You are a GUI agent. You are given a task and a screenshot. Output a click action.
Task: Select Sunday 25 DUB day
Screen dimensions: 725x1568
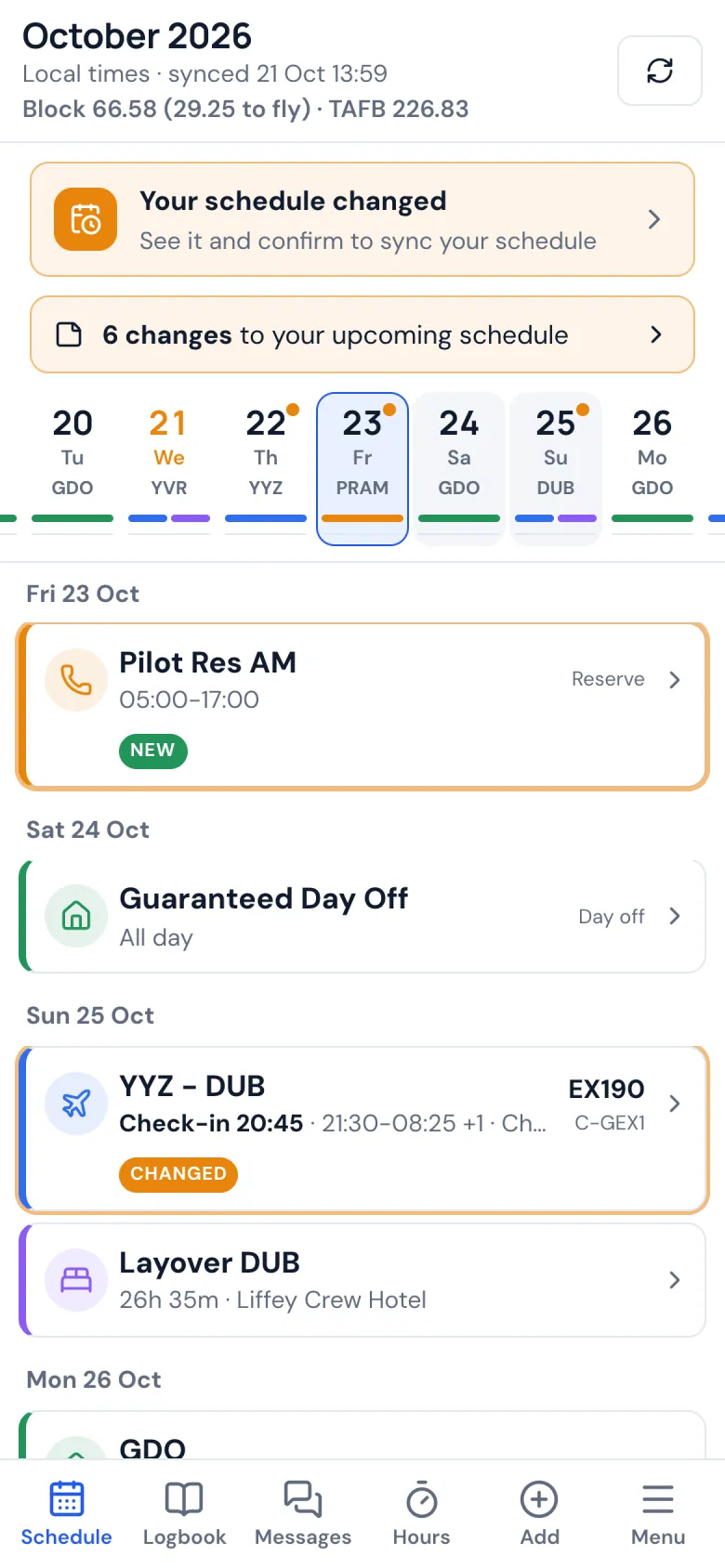[556, 468]
